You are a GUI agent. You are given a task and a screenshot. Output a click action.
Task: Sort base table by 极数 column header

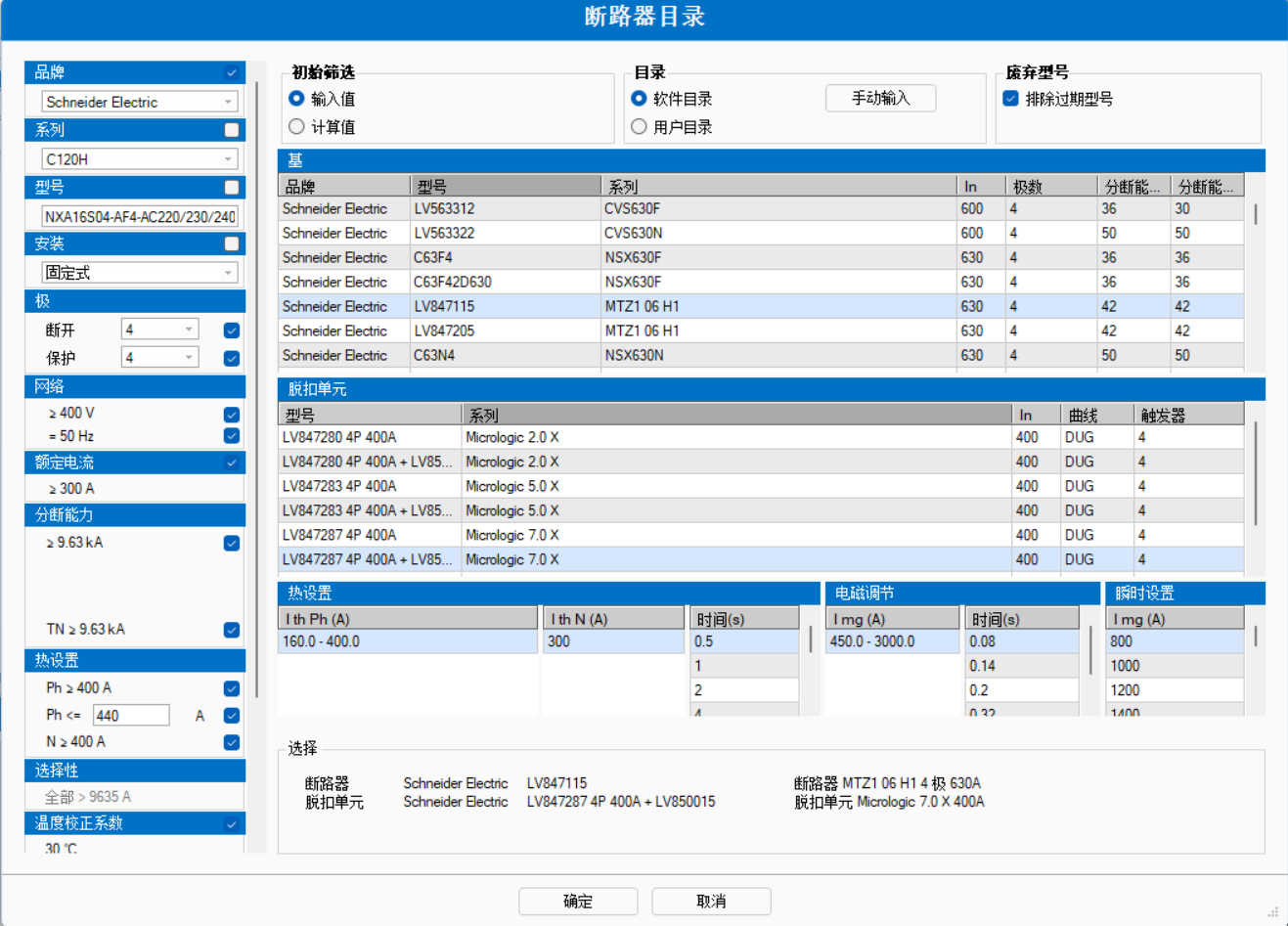pos(1051,186)
